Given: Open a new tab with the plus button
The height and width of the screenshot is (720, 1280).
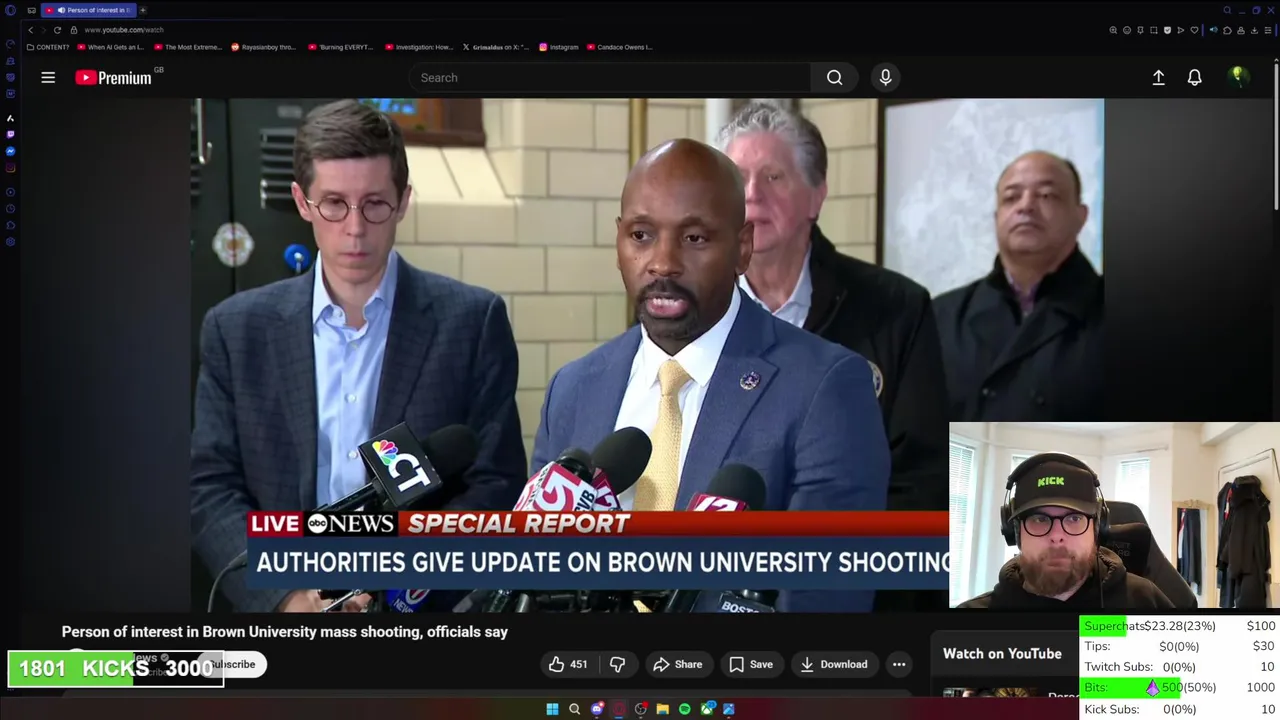Looking at the screenshot, I should pyautogui.click(x=143, y=10).
